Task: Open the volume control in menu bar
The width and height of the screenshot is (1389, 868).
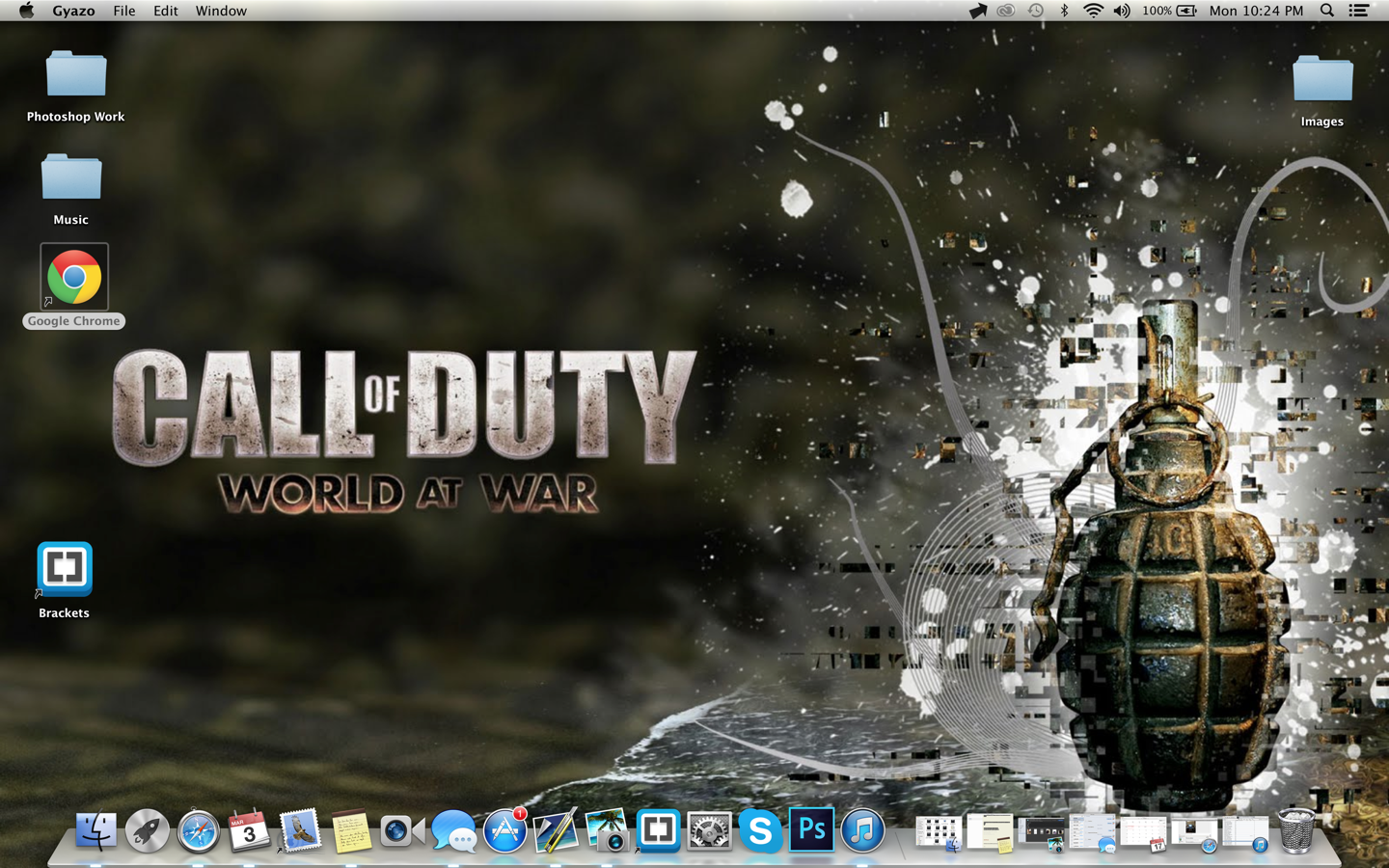Action: pyautogui.click(x=1121, y=11)
